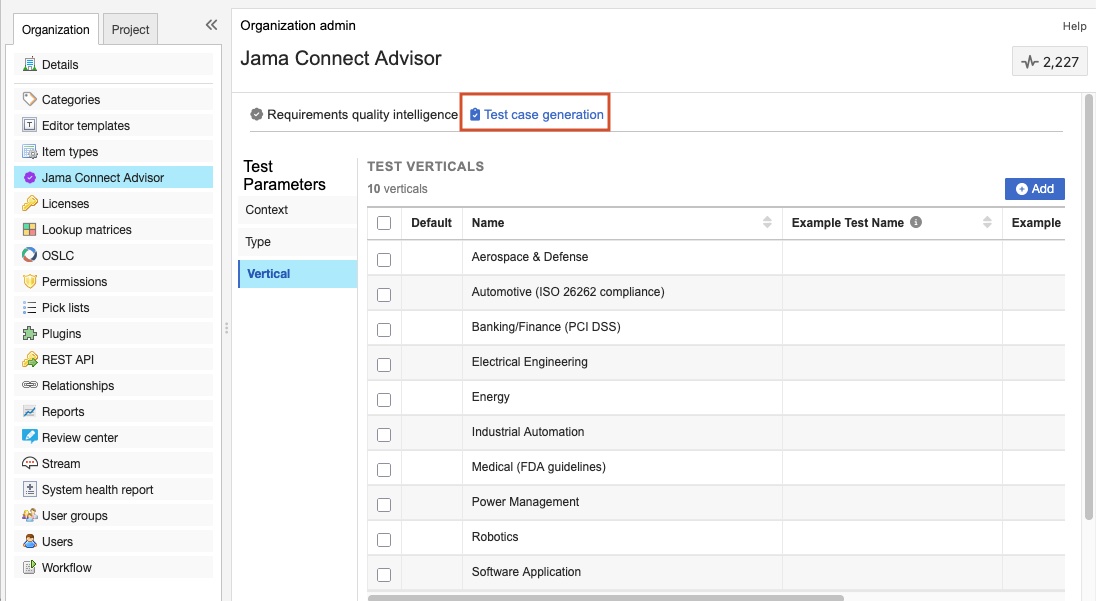Image resolution: width=1096 pixels, height=601 pixels.
Task: Click the blue Add button
Action: pyautogui.click(x=1034, y=189)
